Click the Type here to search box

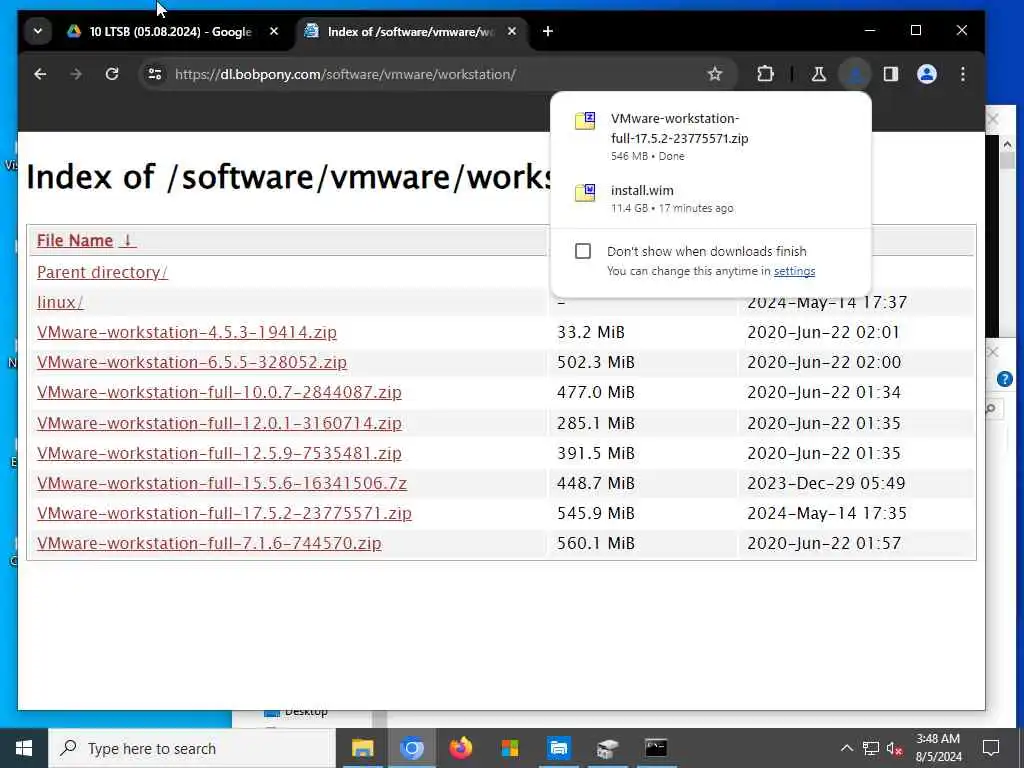point(192,748)
